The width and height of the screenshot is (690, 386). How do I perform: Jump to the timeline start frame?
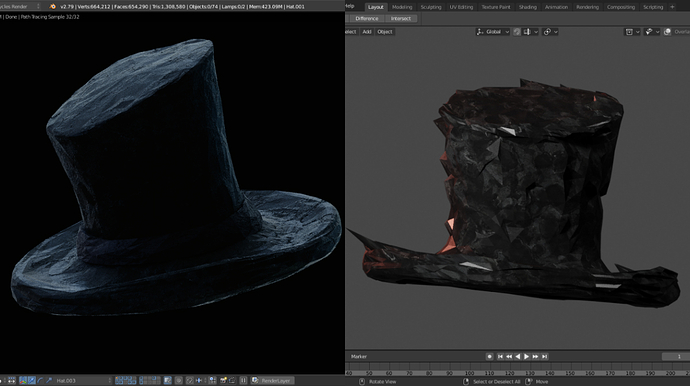point(500,357)
